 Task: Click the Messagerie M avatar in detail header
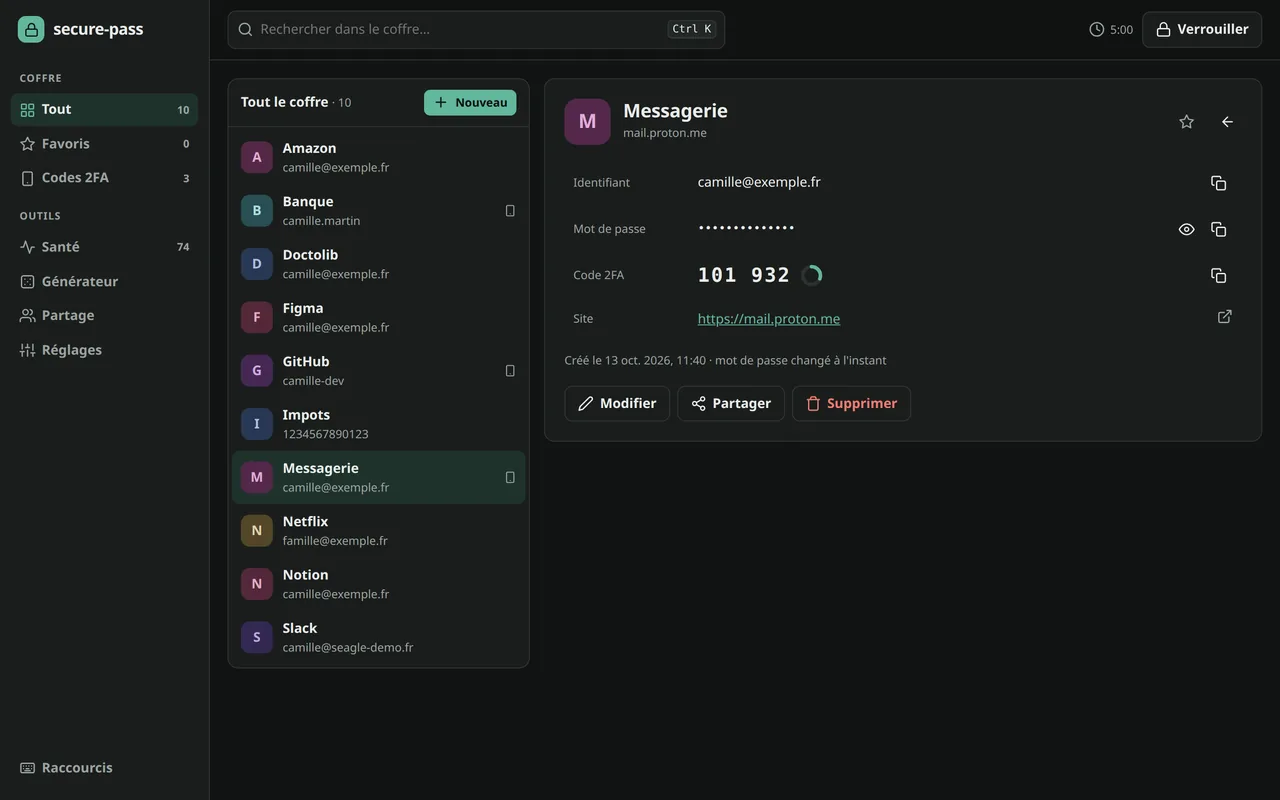[587, 122]
